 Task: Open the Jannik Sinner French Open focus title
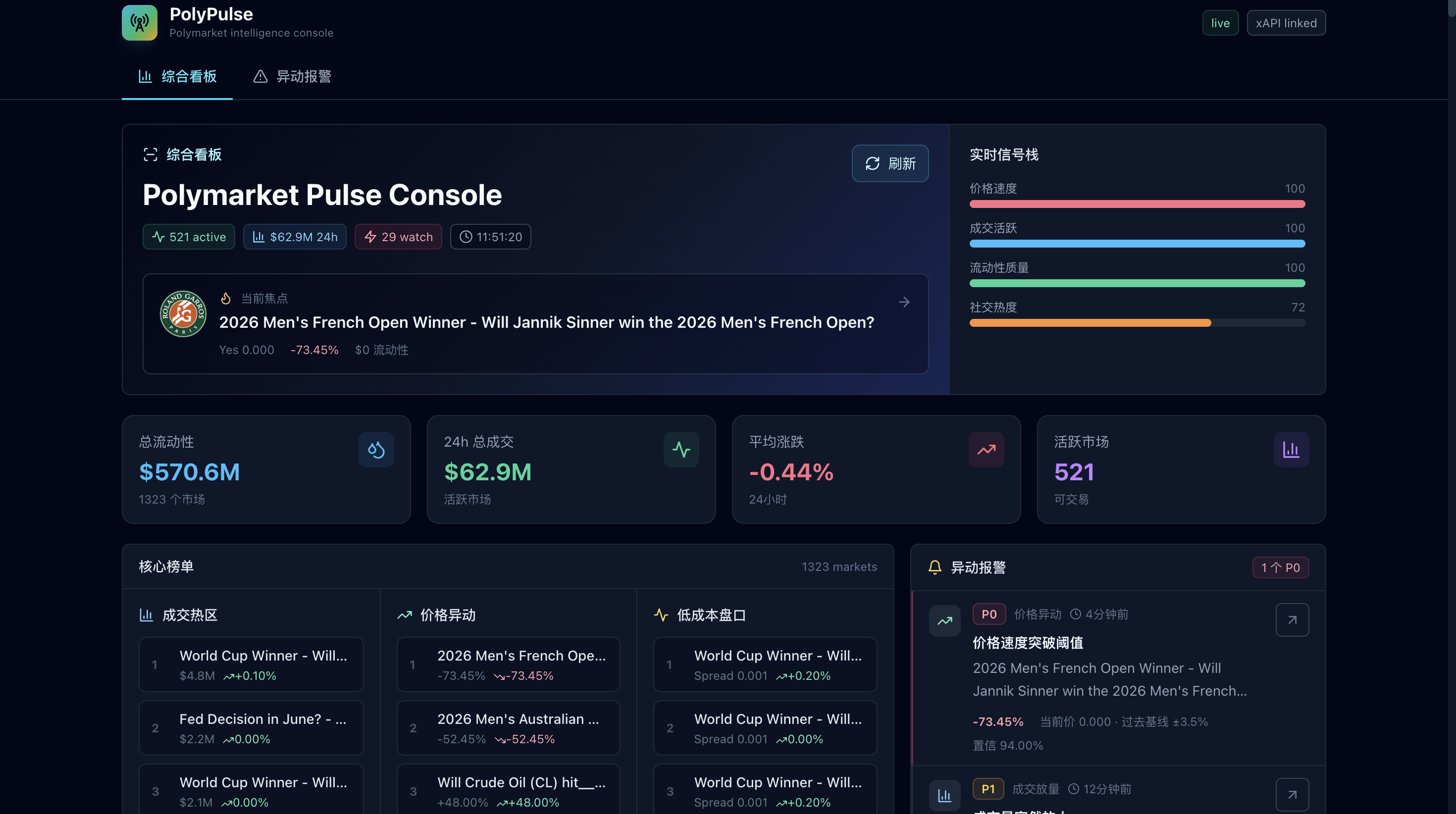[547, 322]
